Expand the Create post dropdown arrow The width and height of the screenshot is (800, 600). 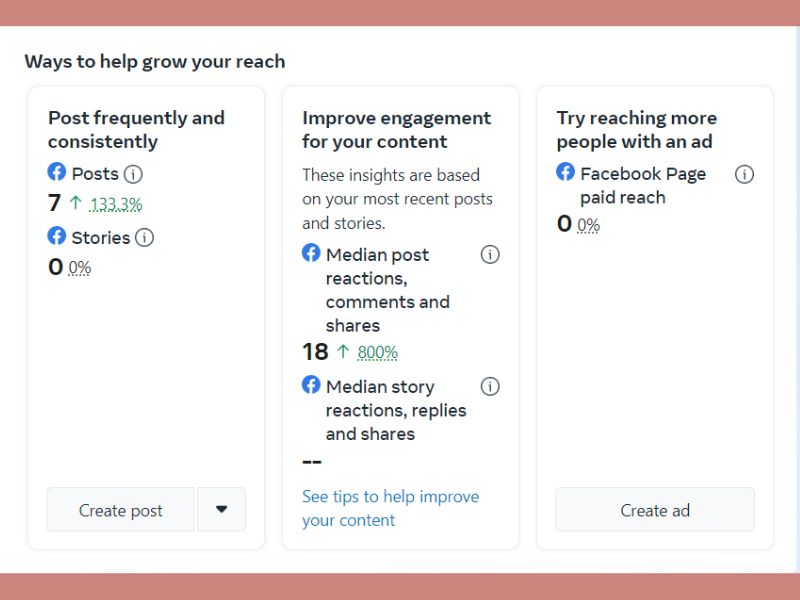click(x=221, y=509)
